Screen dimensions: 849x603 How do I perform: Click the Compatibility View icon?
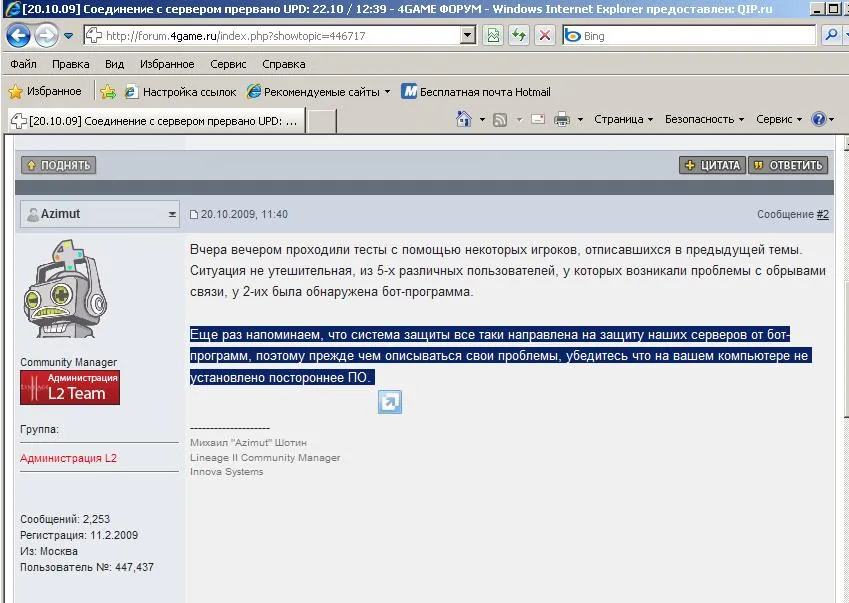pos(493,36)
